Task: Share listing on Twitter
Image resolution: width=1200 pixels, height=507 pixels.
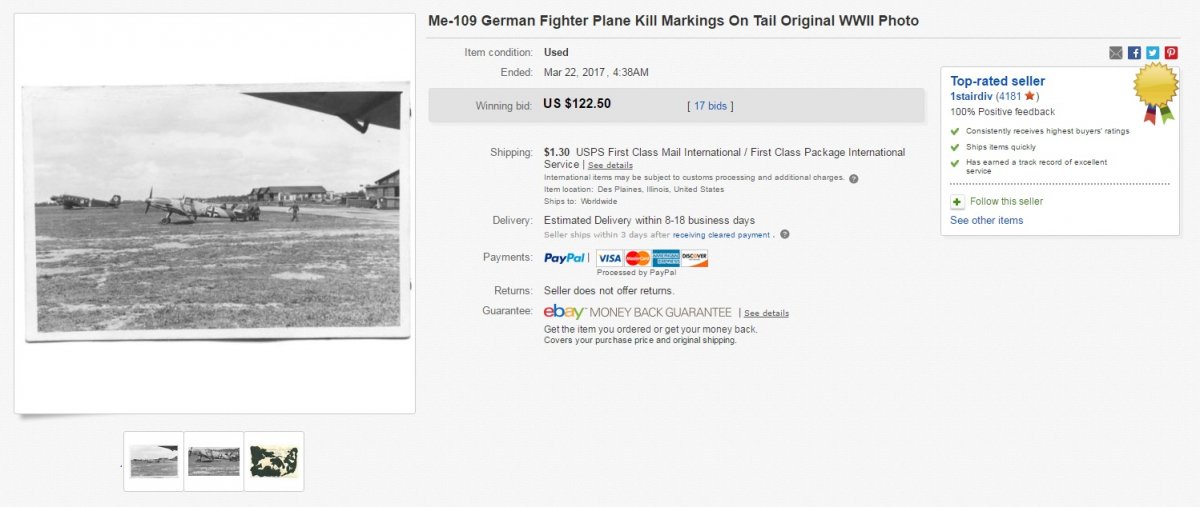Action: [1152, 53]
